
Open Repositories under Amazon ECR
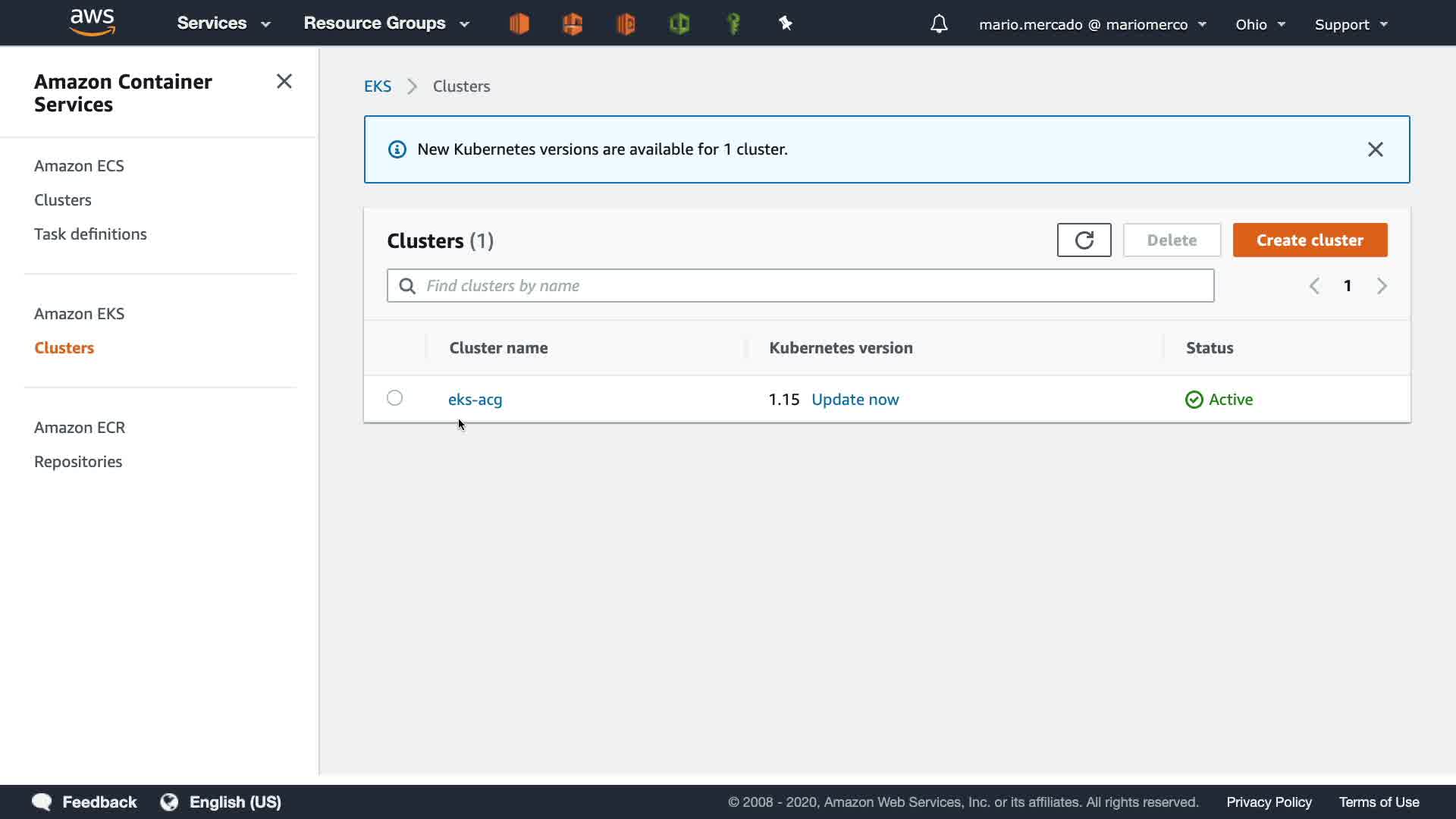[x=78, y=462]
